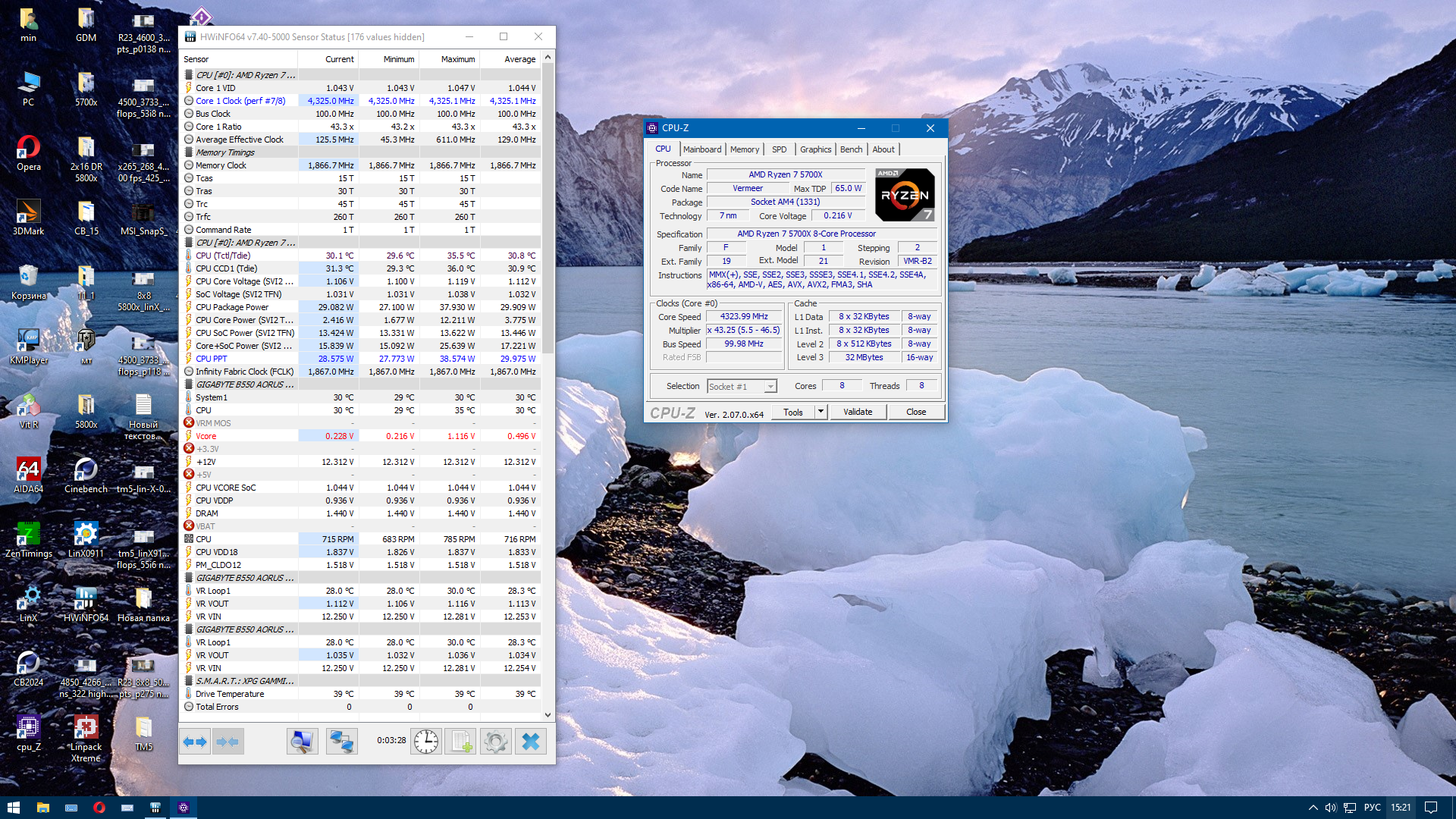Expand the system tray hidden icons chevron
Viewport: 1456px width, 819px height.
(1313, 808)
